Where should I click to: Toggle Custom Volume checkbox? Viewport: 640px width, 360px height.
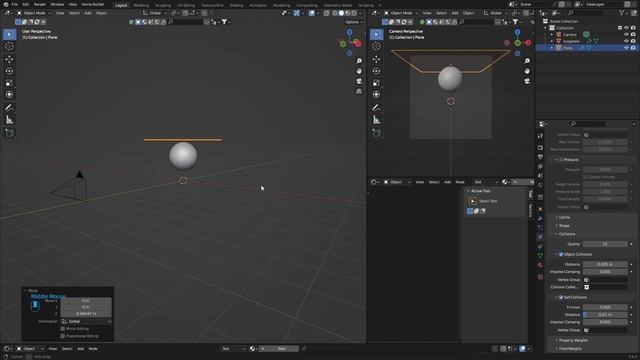pyautogui.click(x=585, y=177)
